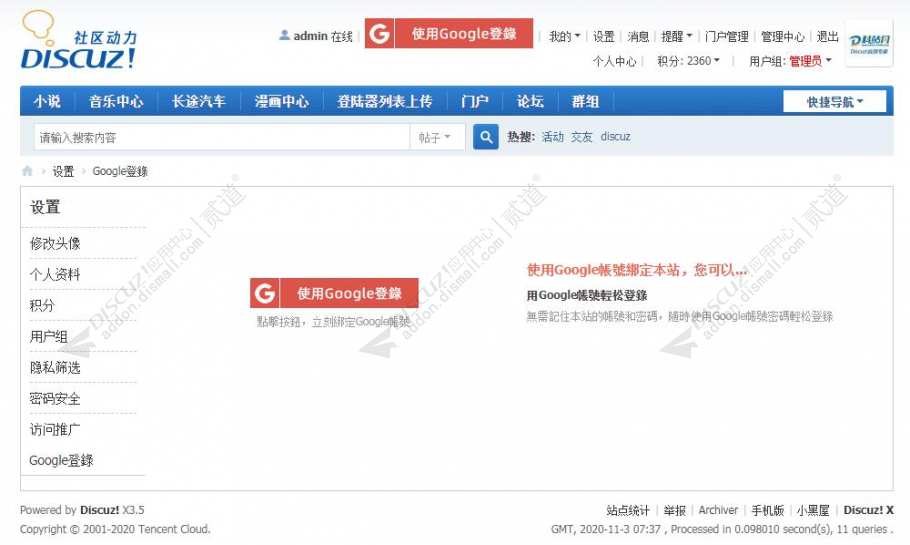Select 密码安全 in settings sidebar

click(55, 399)
